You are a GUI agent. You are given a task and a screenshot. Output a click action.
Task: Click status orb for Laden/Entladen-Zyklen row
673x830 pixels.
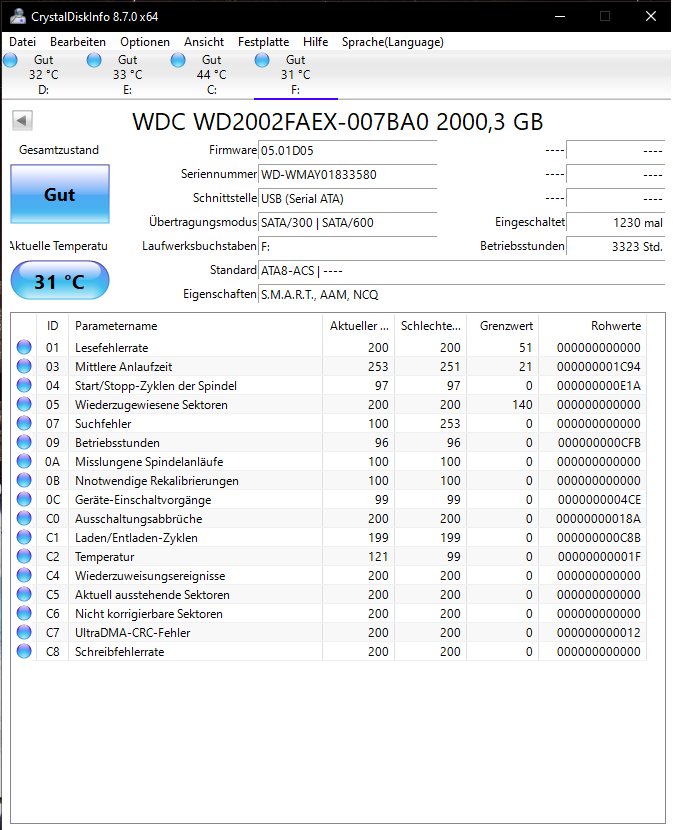pos(24,537)
